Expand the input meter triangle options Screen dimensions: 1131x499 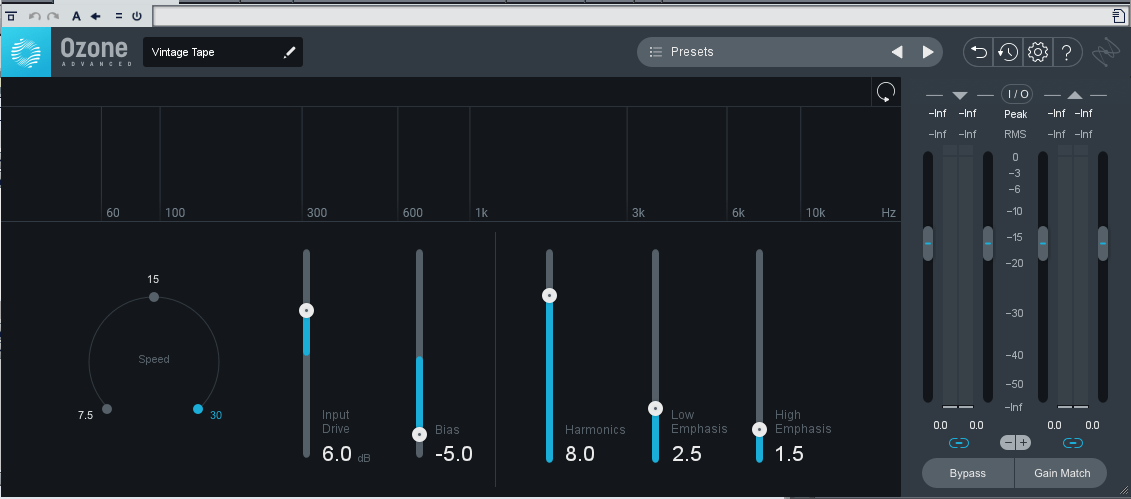click(960, 95)
